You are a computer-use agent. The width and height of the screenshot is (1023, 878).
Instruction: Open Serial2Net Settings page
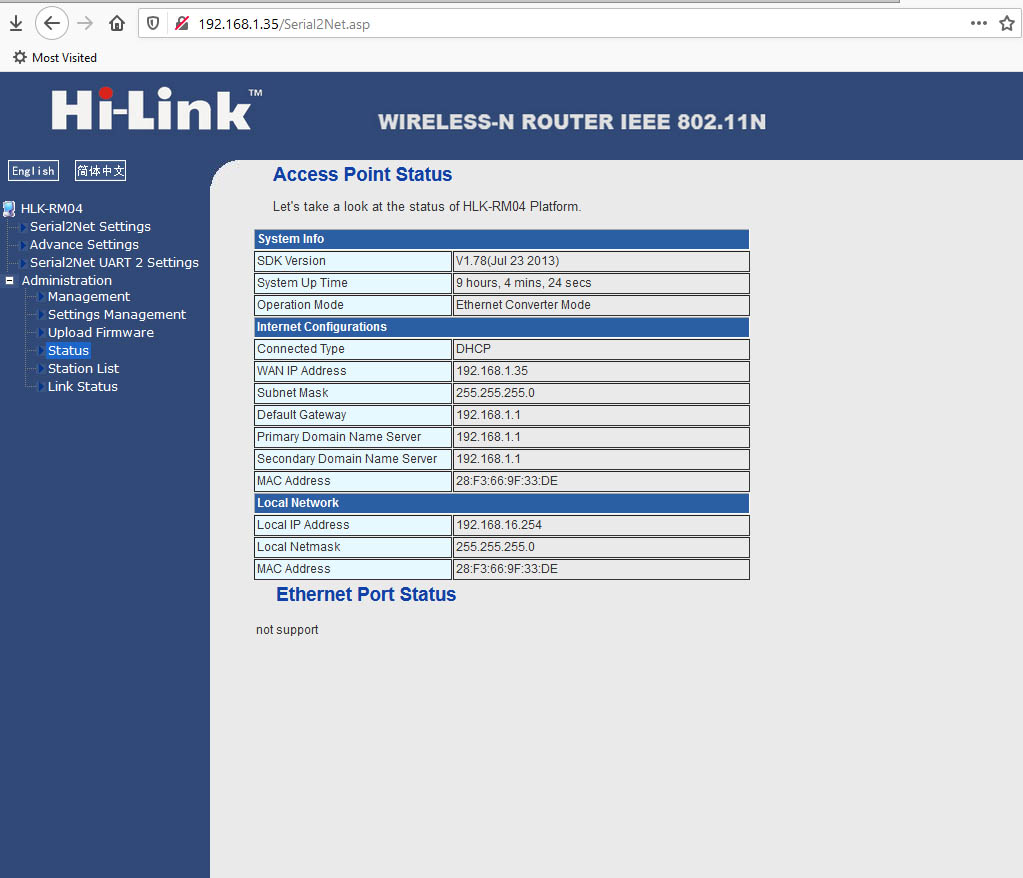(90, 226)
